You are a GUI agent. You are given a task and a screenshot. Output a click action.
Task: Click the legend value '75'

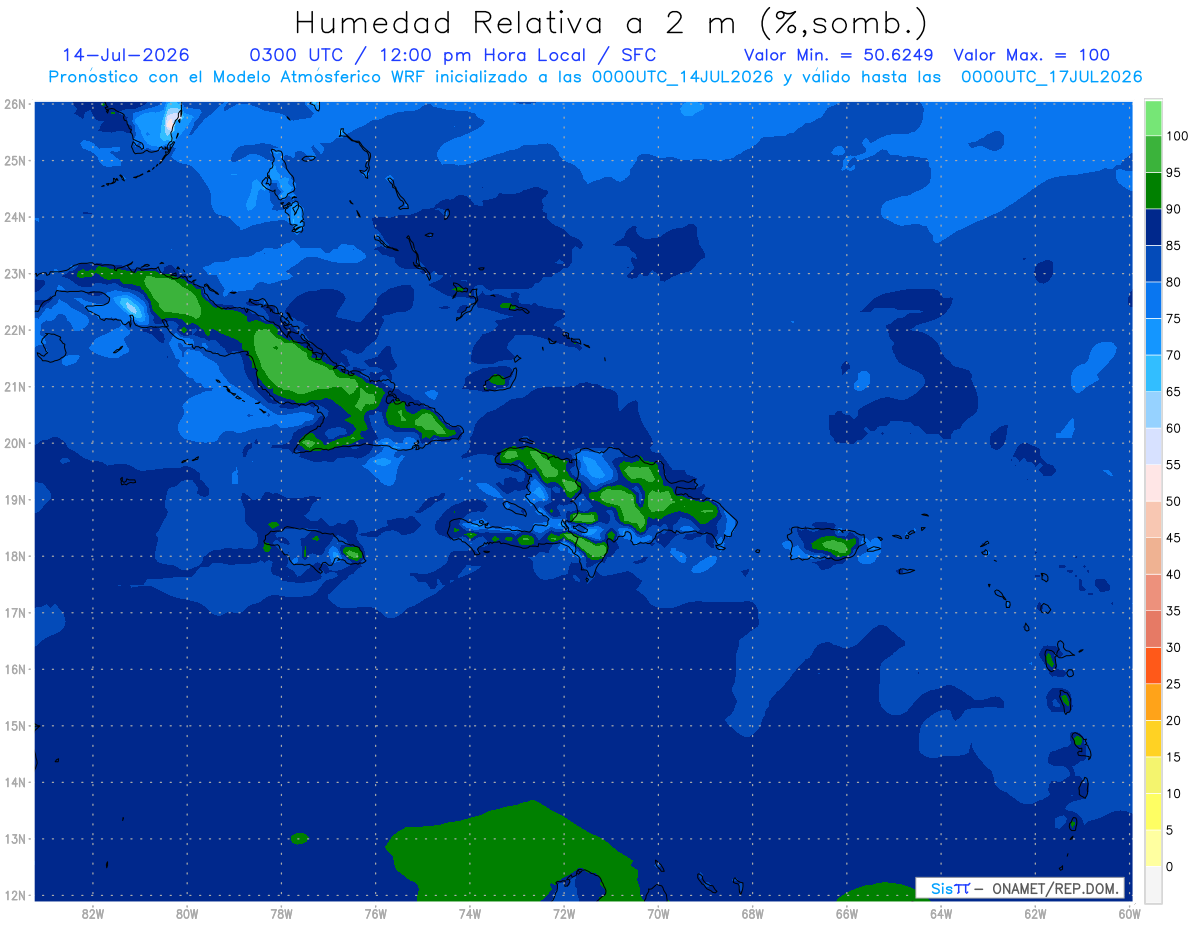click(x=1173, y=319)
